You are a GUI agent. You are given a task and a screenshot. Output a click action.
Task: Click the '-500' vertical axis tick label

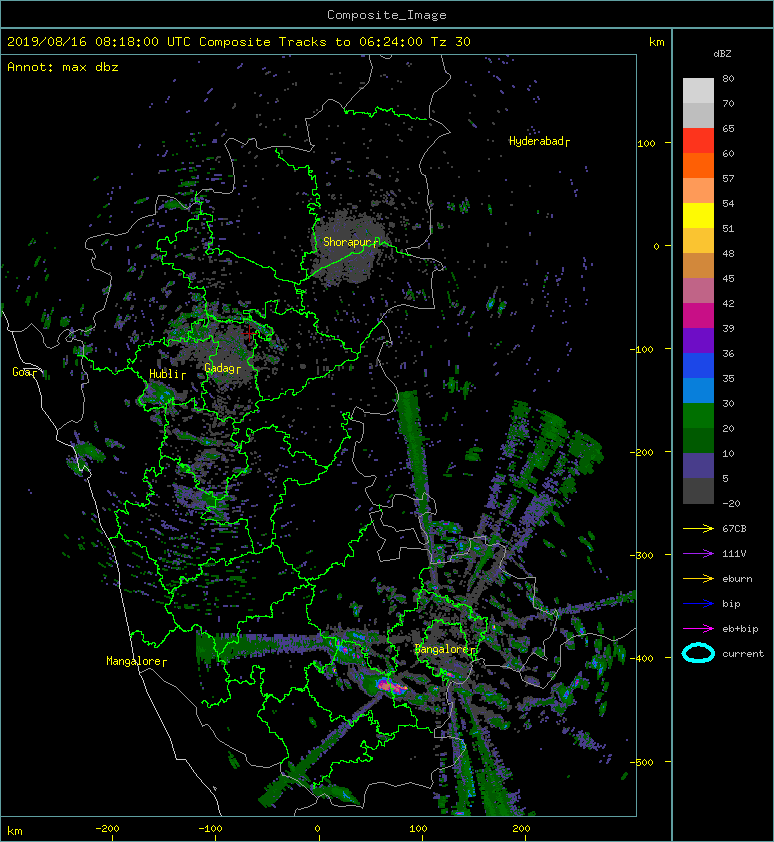642,763
